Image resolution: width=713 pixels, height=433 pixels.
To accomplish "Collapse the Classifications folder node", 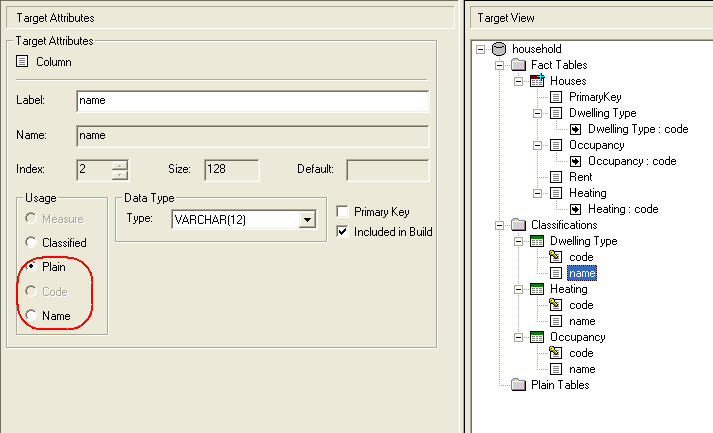I will coord(500,225).
